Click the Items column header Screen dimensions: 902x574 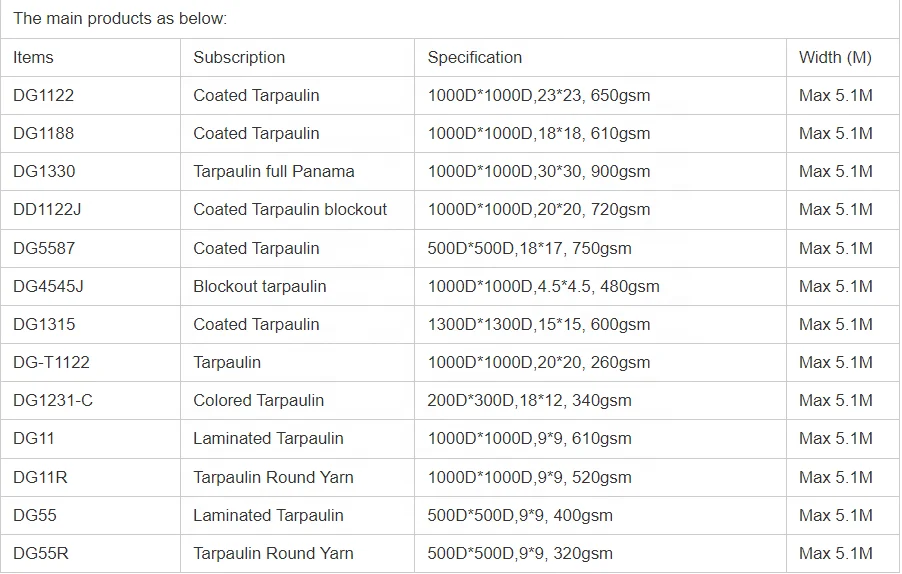(x=33, y=58)
